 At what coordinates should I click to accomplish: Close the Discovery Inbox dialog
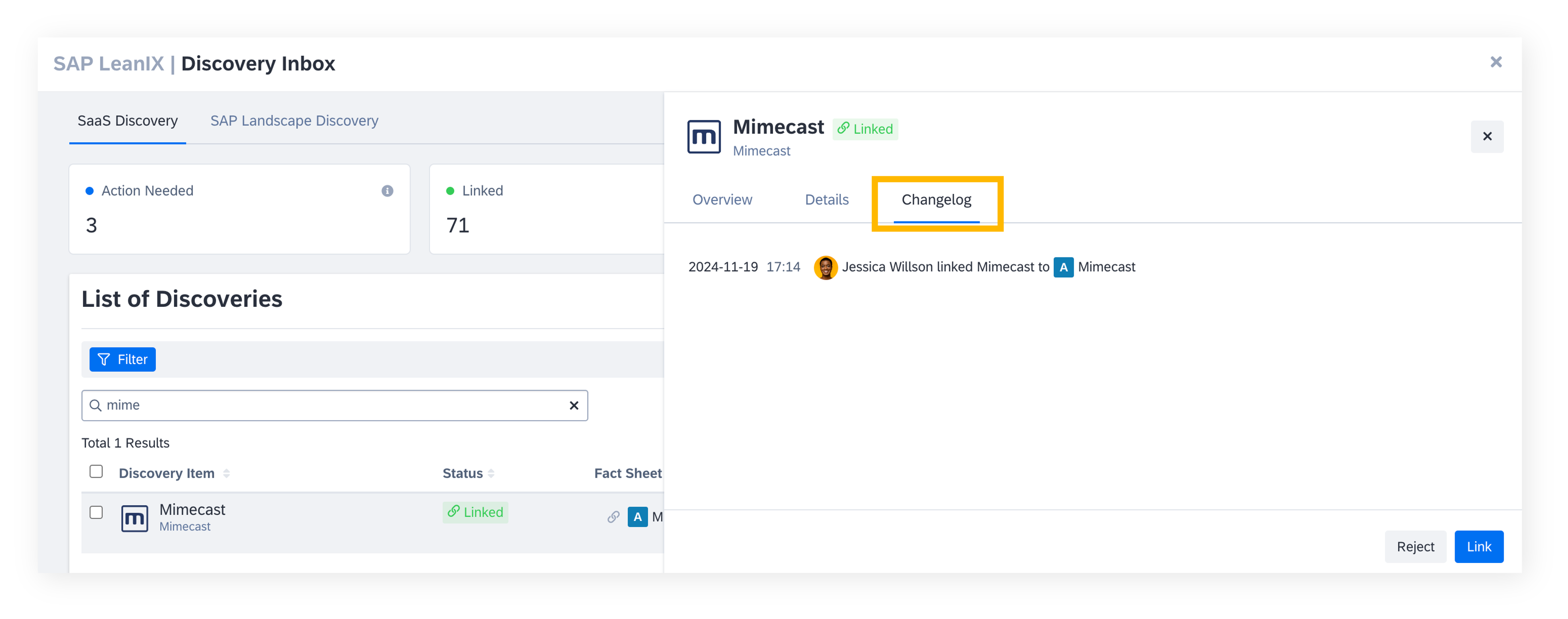1496,62
